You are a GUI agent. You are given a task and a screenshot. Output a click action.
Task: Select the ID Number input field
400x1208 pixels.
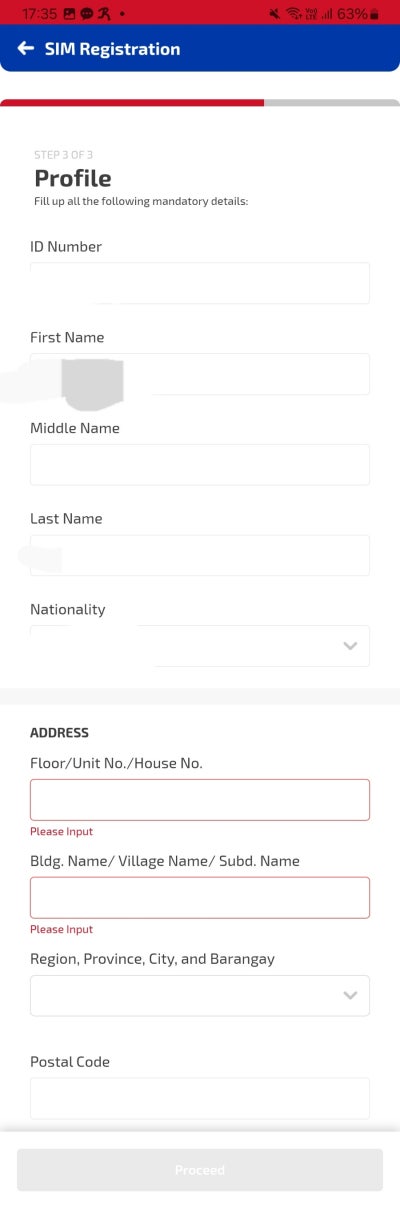pyautogui.click(x=200, y=283)
